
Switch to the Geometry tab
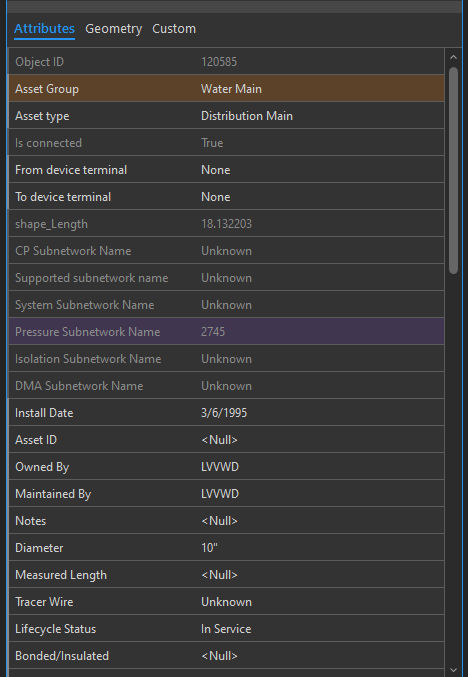114,28
